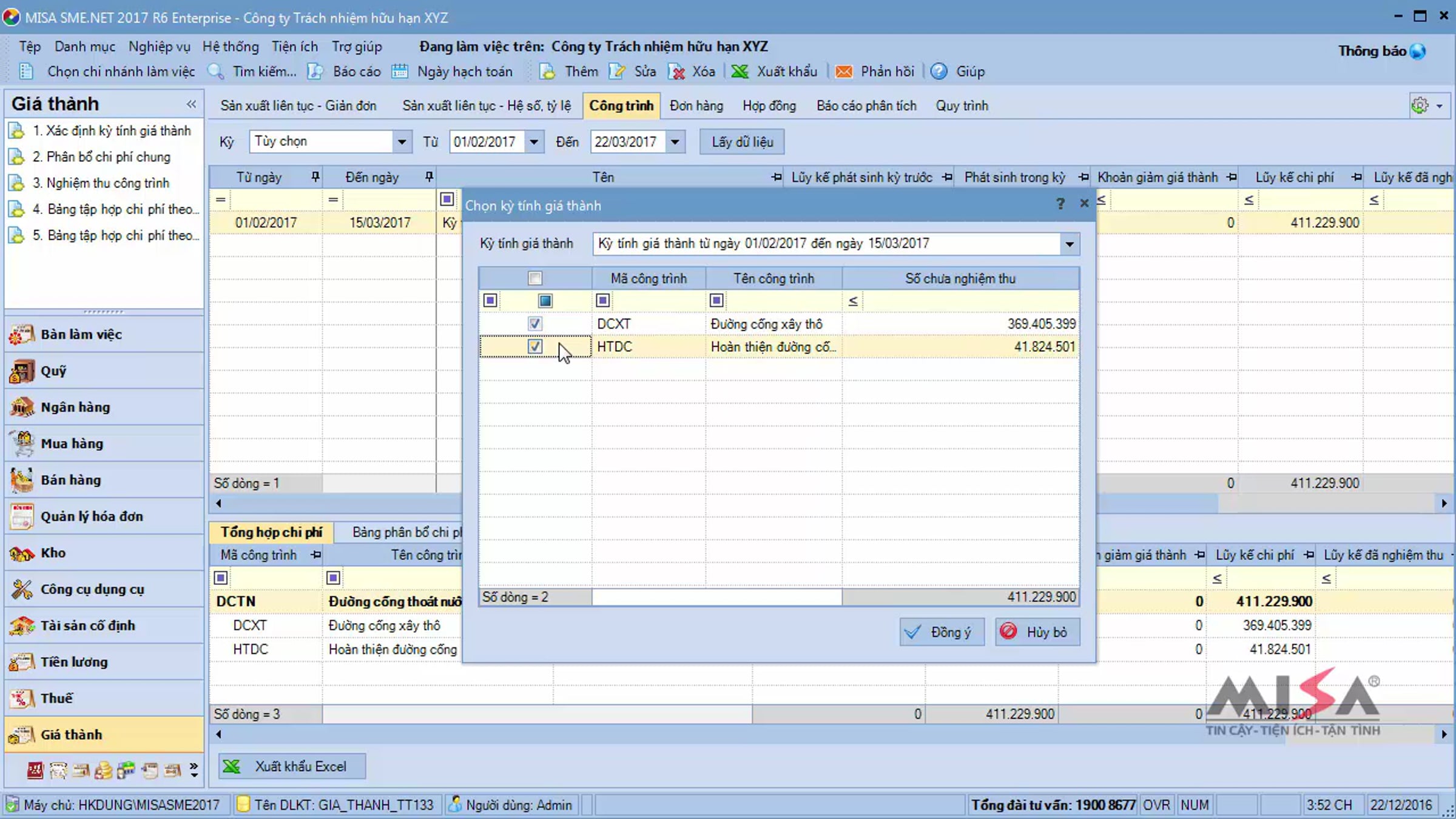Viewport: 1456px width, 819px height.
Task: Open the Kho module in sidebar
Action: (x=104, y=553)
